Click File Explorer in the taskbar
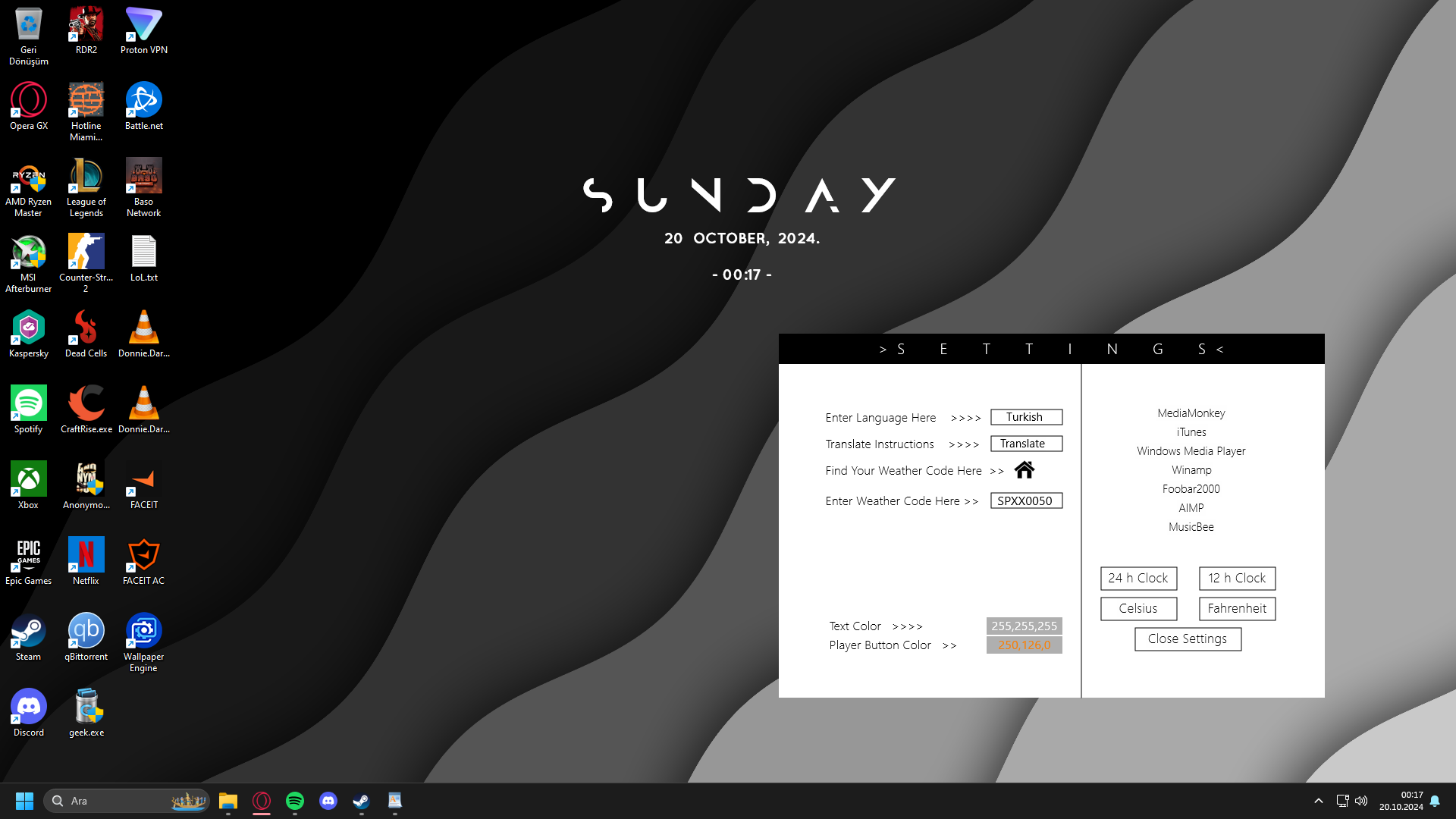This screenshot has height=819, width=1456. pyautogui.click(x=227, y=801)
